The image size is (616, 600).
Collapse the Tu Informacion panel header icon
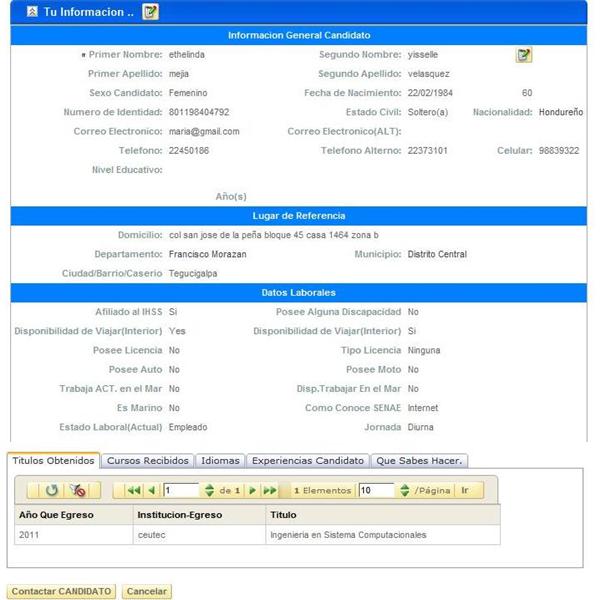[x=32, y=13]
